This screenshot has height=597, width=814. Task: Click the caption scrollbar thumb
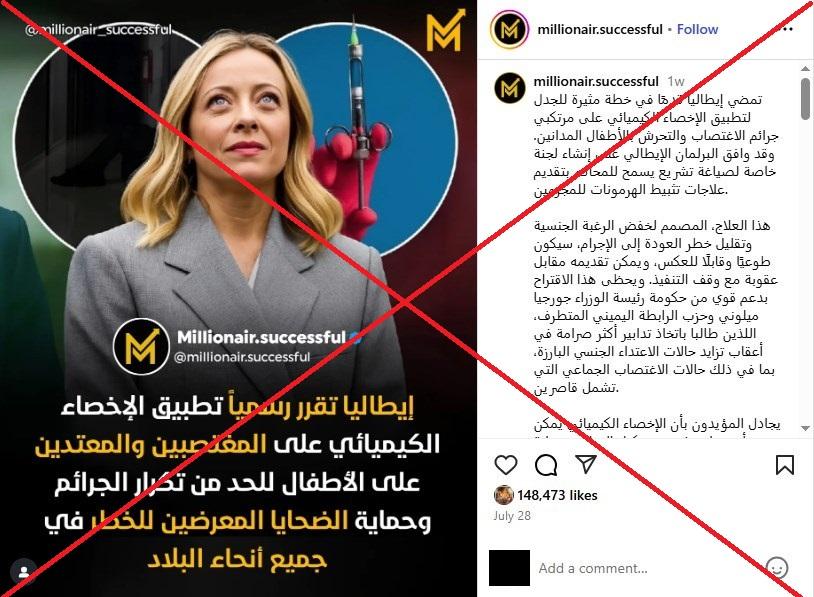coord(805,99)
